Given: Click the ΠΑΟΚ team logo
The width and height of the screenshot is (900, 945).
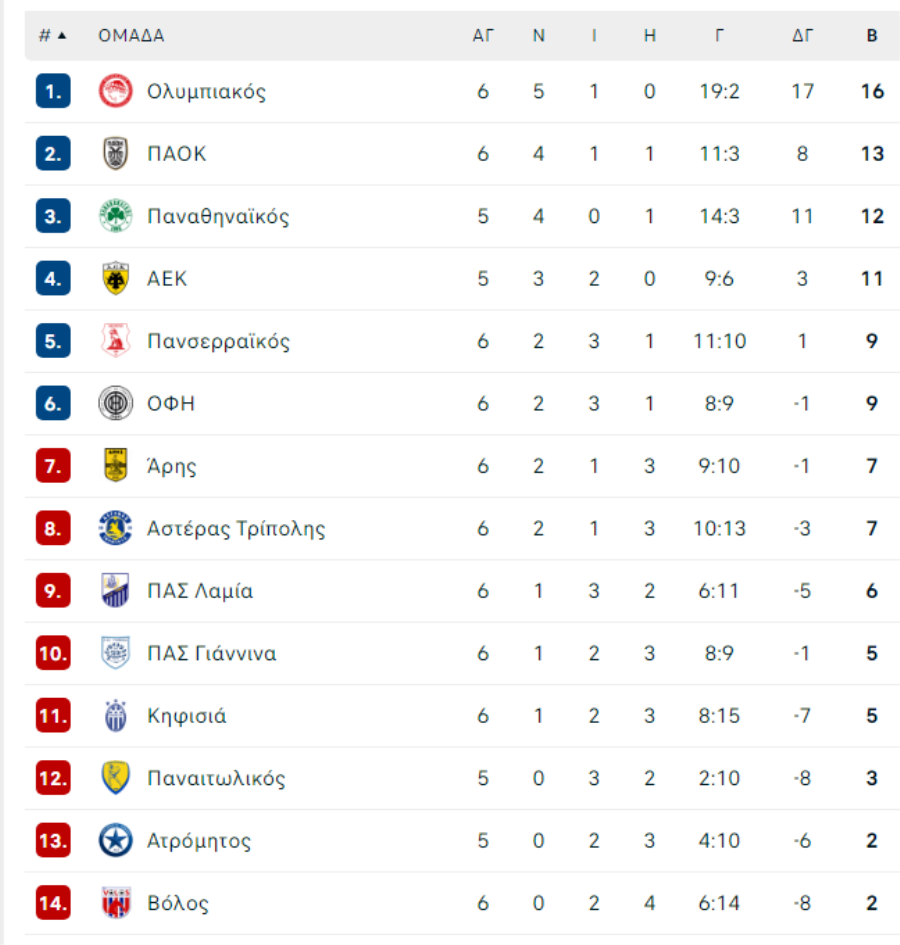Looking at the screenshot, I should [116, 154].
